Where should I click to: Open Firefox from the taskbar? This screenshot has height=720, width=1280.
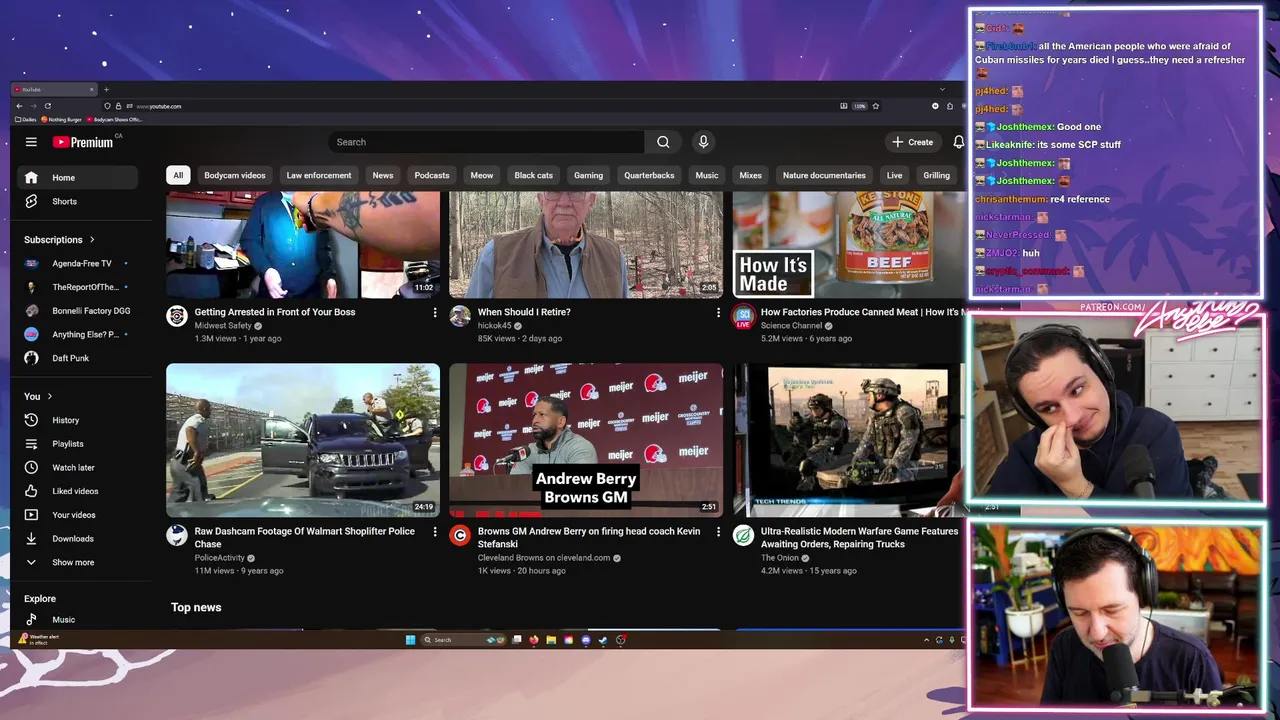click(534, 640)
